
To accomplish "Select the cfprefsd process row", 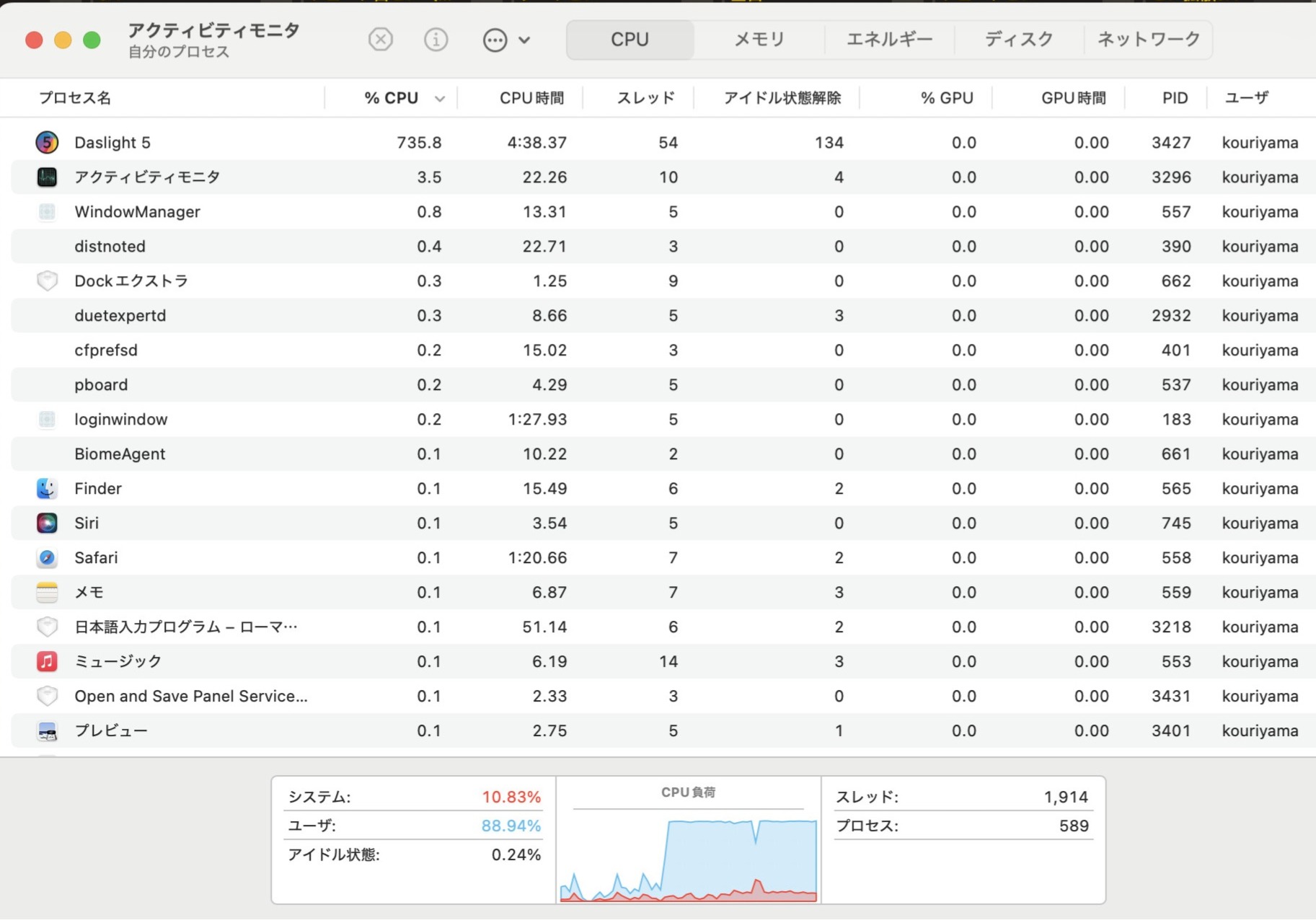I will coord(663,350).
